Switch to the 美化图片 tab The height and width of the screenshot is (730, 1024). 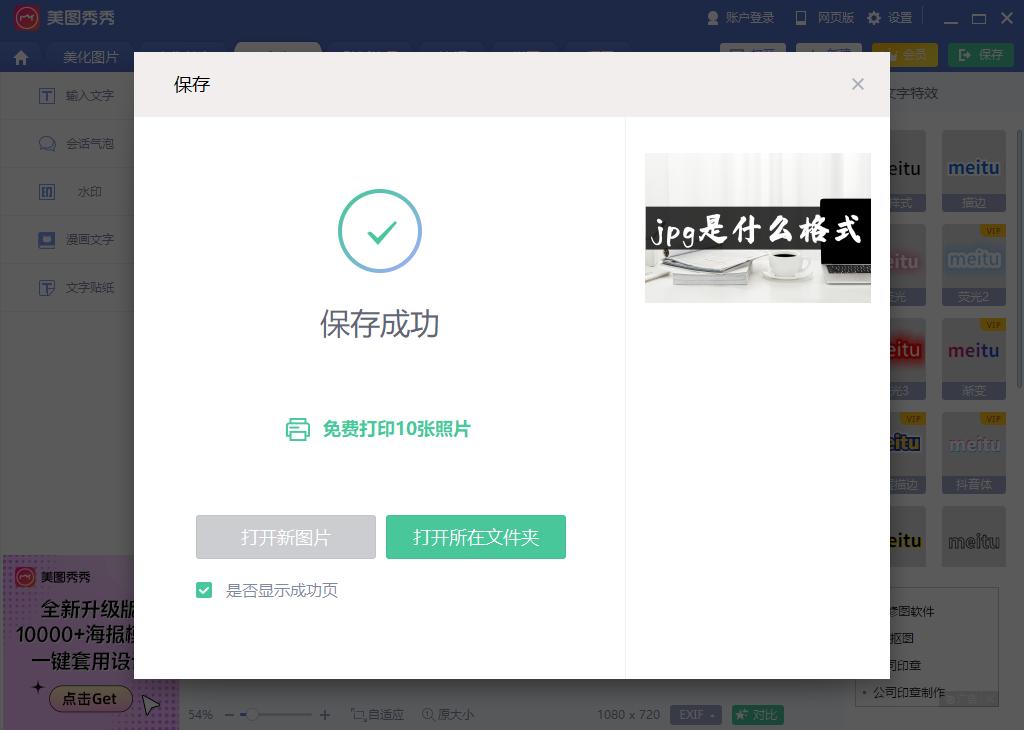[92, 57]
